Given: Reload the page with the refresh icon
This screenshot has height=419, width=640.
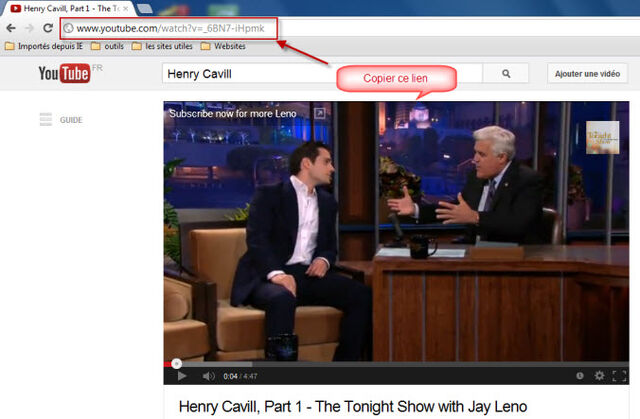Looking at the screenshot, I should [x=48, y=28].
